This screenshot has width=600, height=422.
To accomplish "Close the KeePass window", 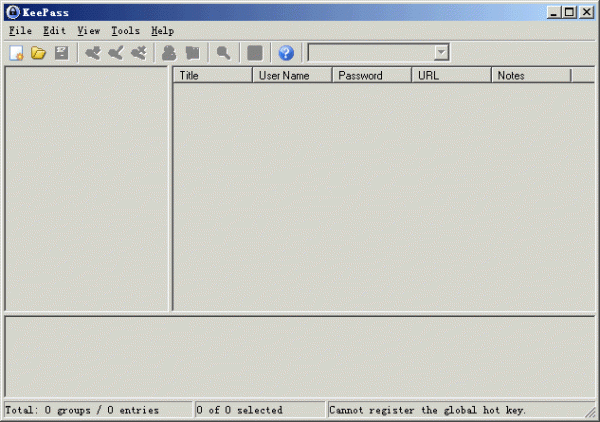I will click(x=587, y=12).
